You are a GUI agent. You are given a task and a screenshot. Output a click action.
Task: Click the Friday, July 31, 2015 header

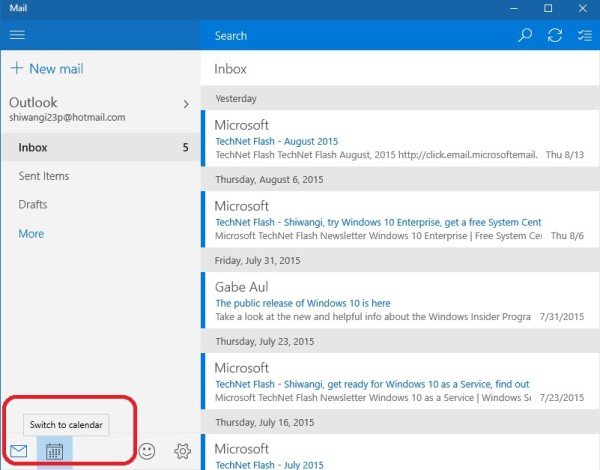pyautogui.click(x=400, y=260)
